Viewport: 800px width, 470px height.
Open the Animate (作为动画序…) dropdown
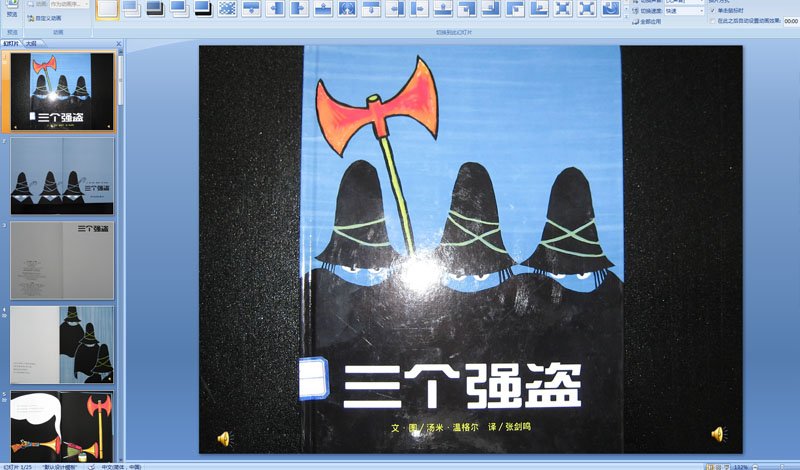click(x=69, y=4)
